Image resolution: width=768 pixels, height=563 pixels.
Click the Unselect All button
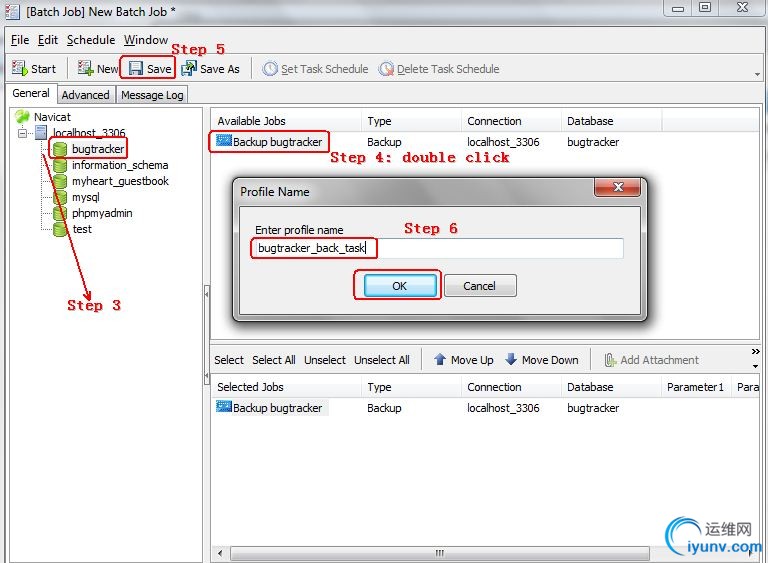(382, 360)
